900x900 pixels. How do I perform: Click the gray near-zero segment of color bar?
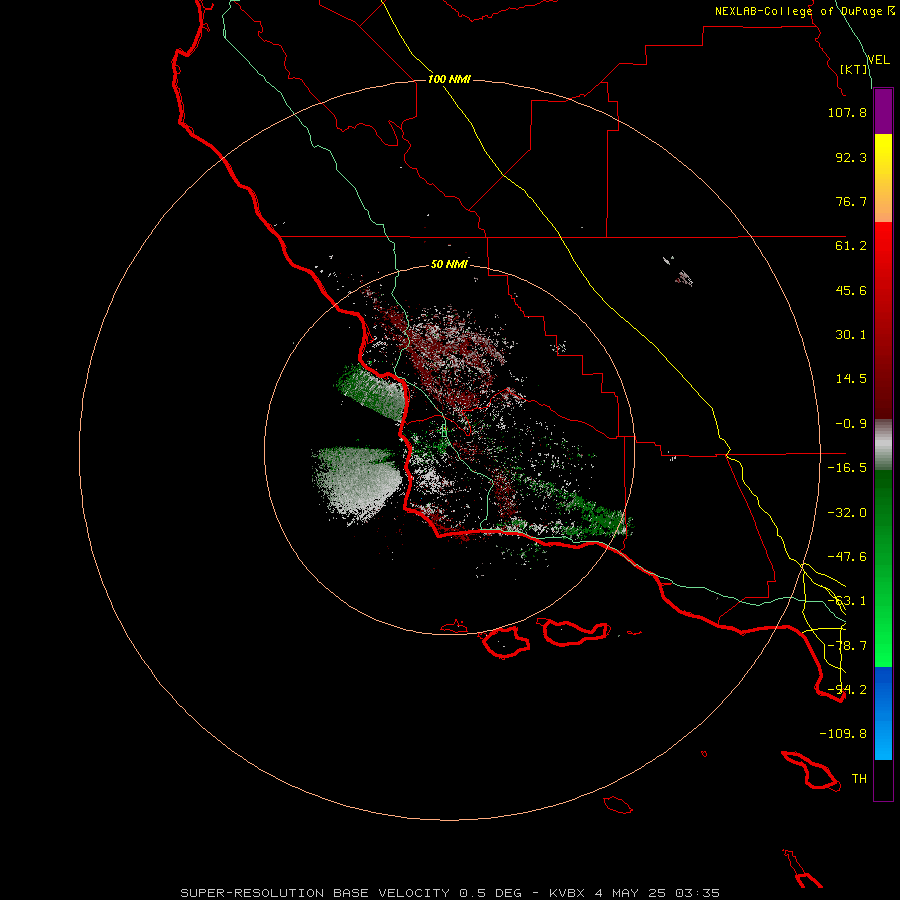click(x=883, y=445)
